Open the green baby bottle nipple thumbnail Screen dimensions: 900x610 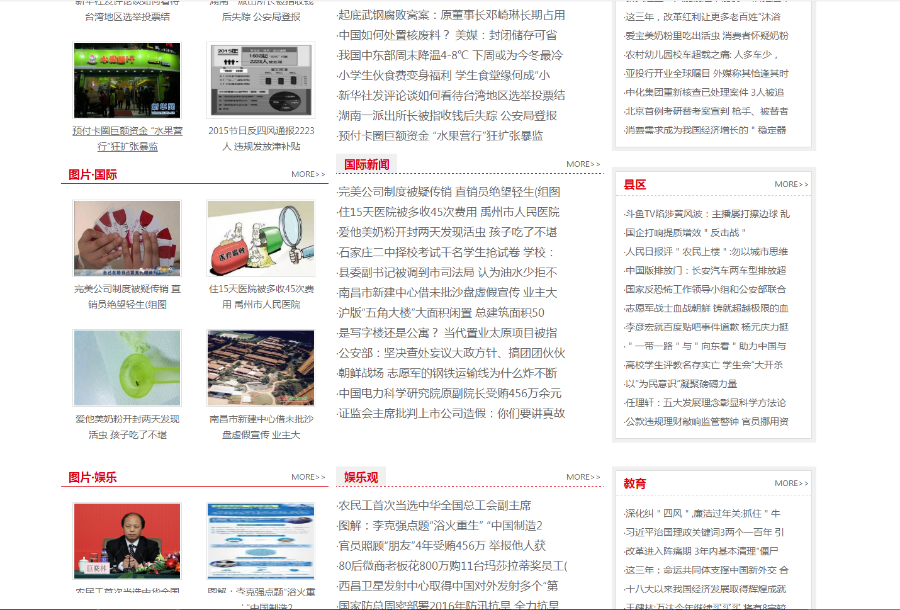tap(127, 368)
